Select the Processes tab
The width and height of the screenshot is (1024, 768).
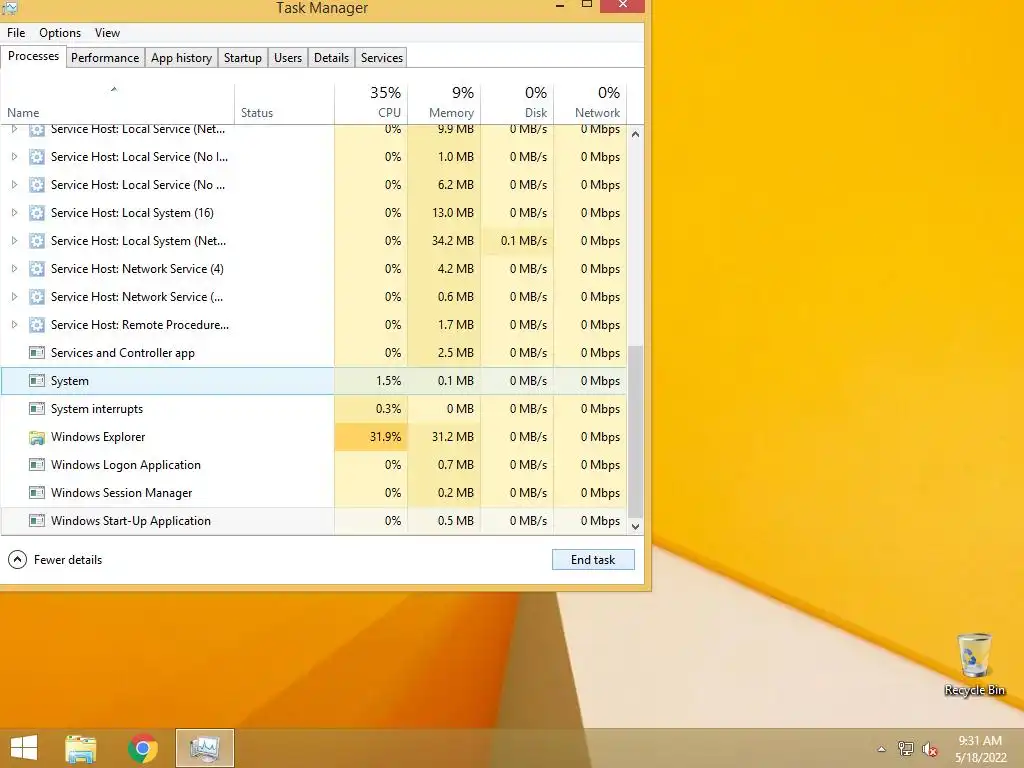click(33, 56)
